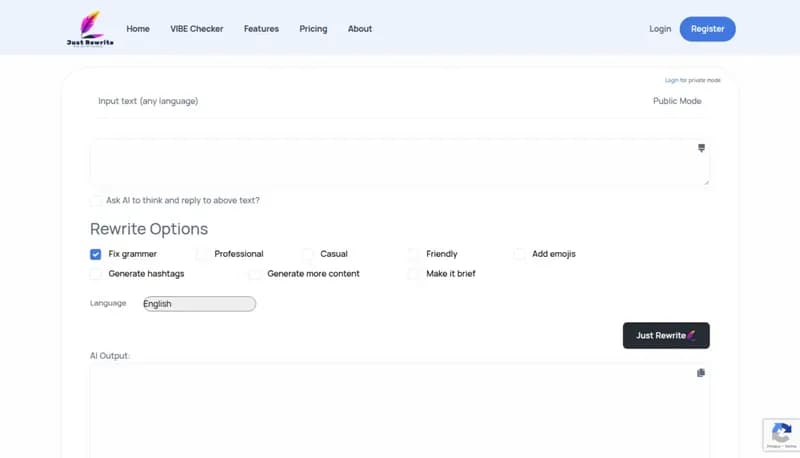Click the reCAPTCHA badge
This screenshot has height=458, width=800.
[781, 435]
